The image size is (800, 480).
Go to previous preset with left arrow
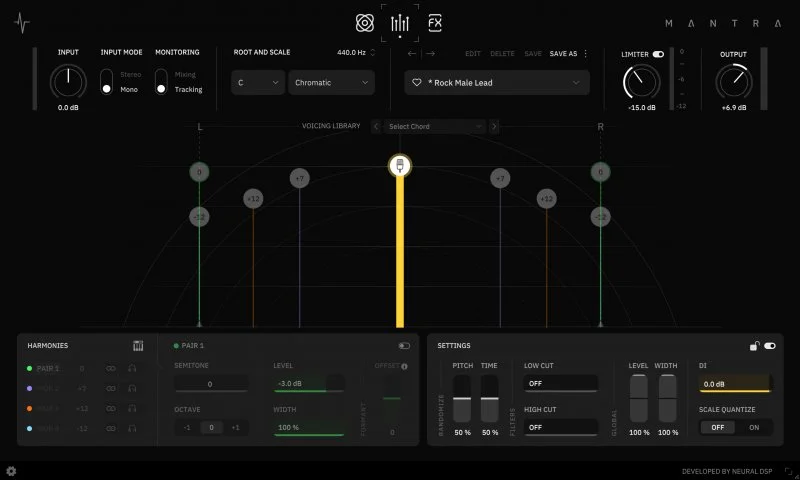click(412, 54)
